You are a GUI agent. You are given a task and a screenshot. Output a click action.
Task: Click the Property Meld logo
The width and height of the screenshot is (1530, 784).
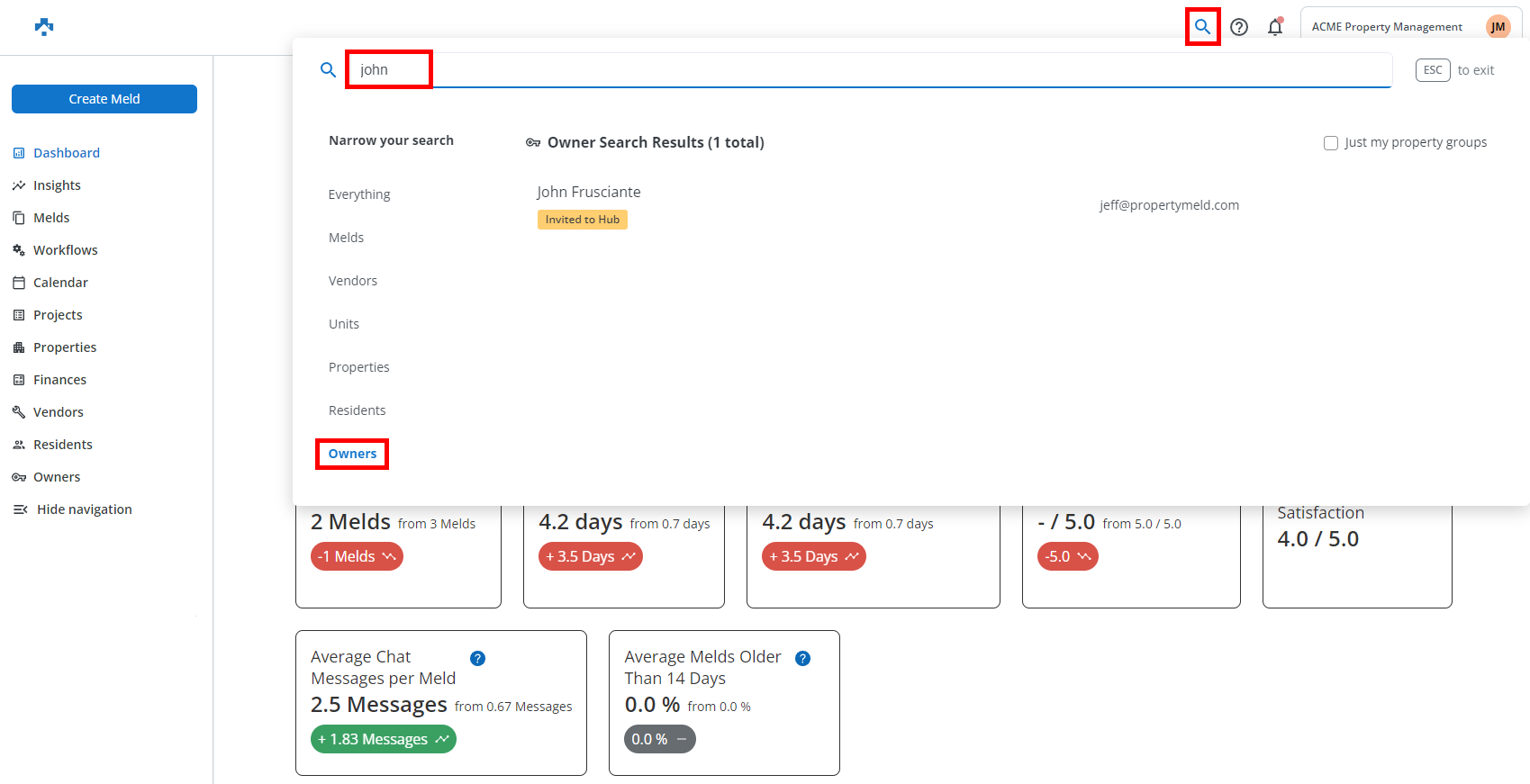click(44, 27)
